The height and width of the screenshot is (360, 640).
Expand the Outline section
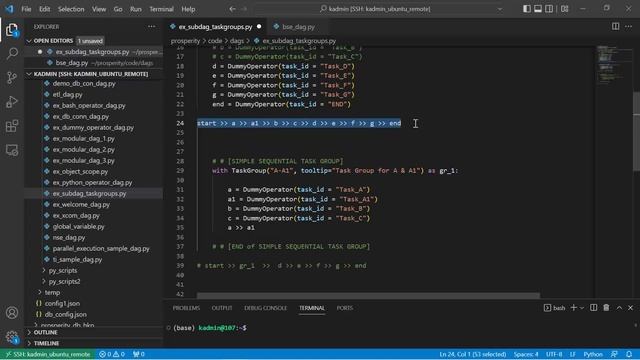29,333
